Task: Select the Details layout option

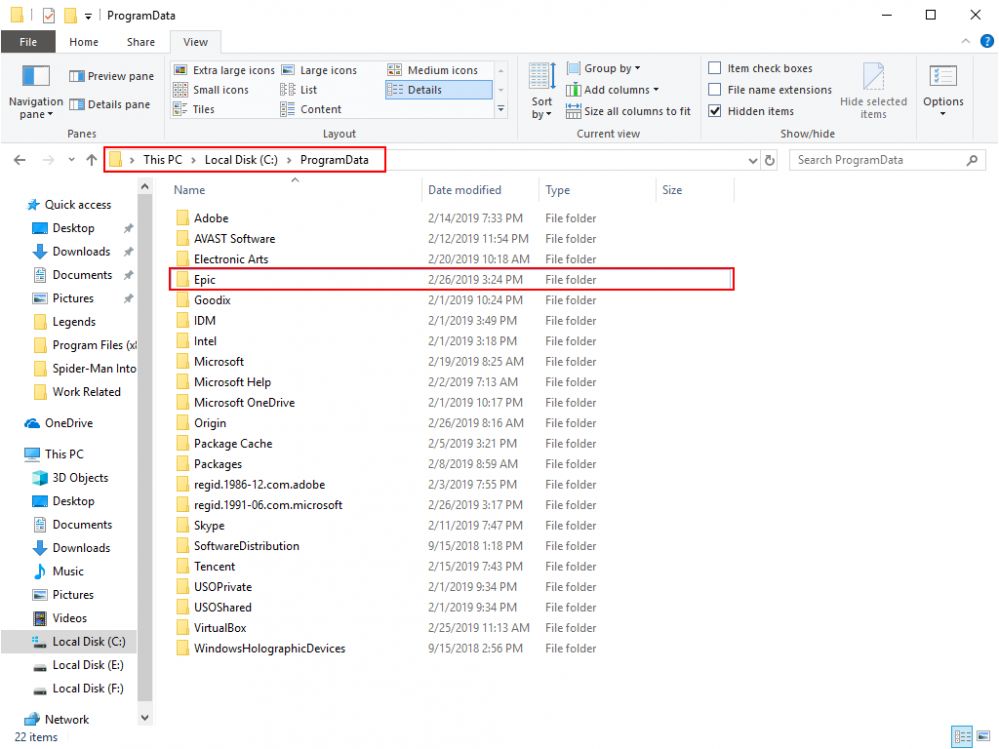Action: click(438, 90)
